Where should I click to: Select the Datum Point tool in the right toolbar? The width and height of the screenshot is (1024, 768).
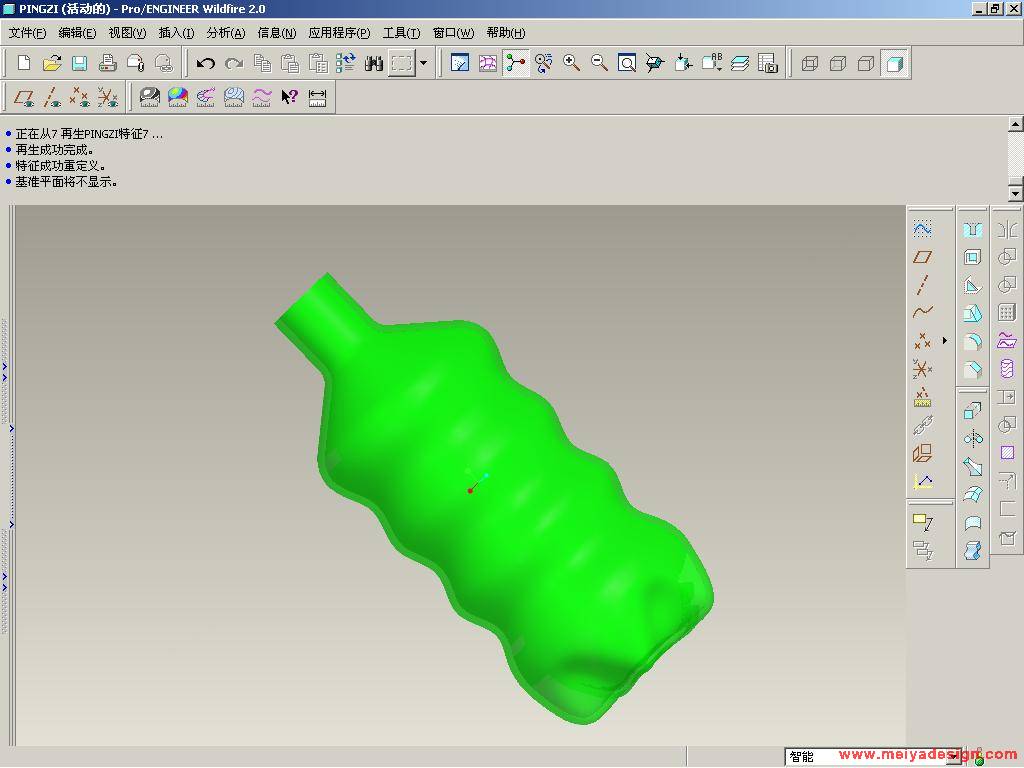coord(922,340)
